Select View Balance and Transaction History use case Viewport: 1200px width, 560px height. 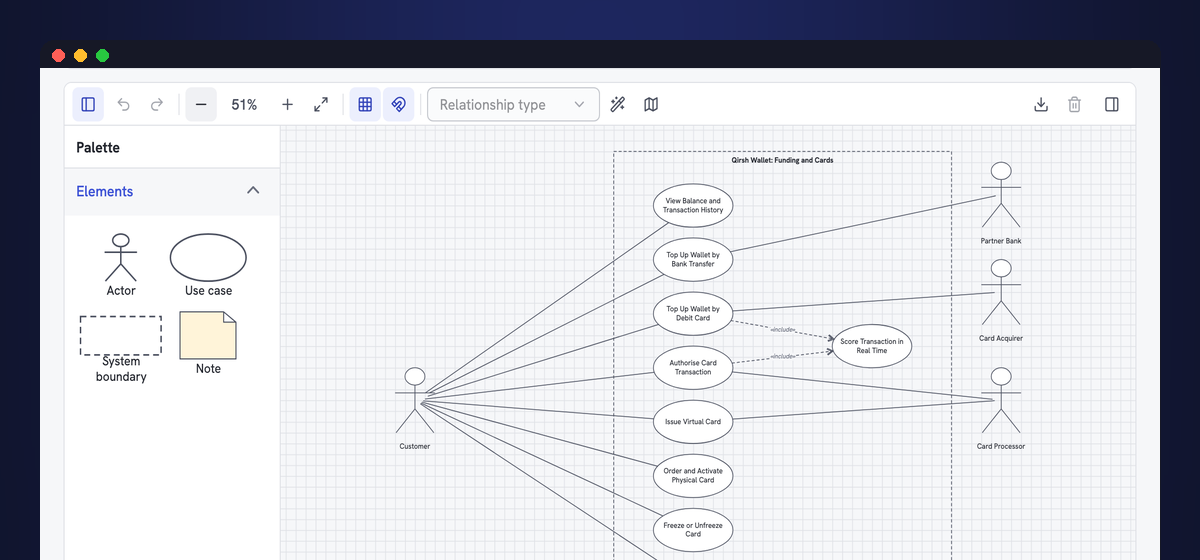tap(693, 205)
